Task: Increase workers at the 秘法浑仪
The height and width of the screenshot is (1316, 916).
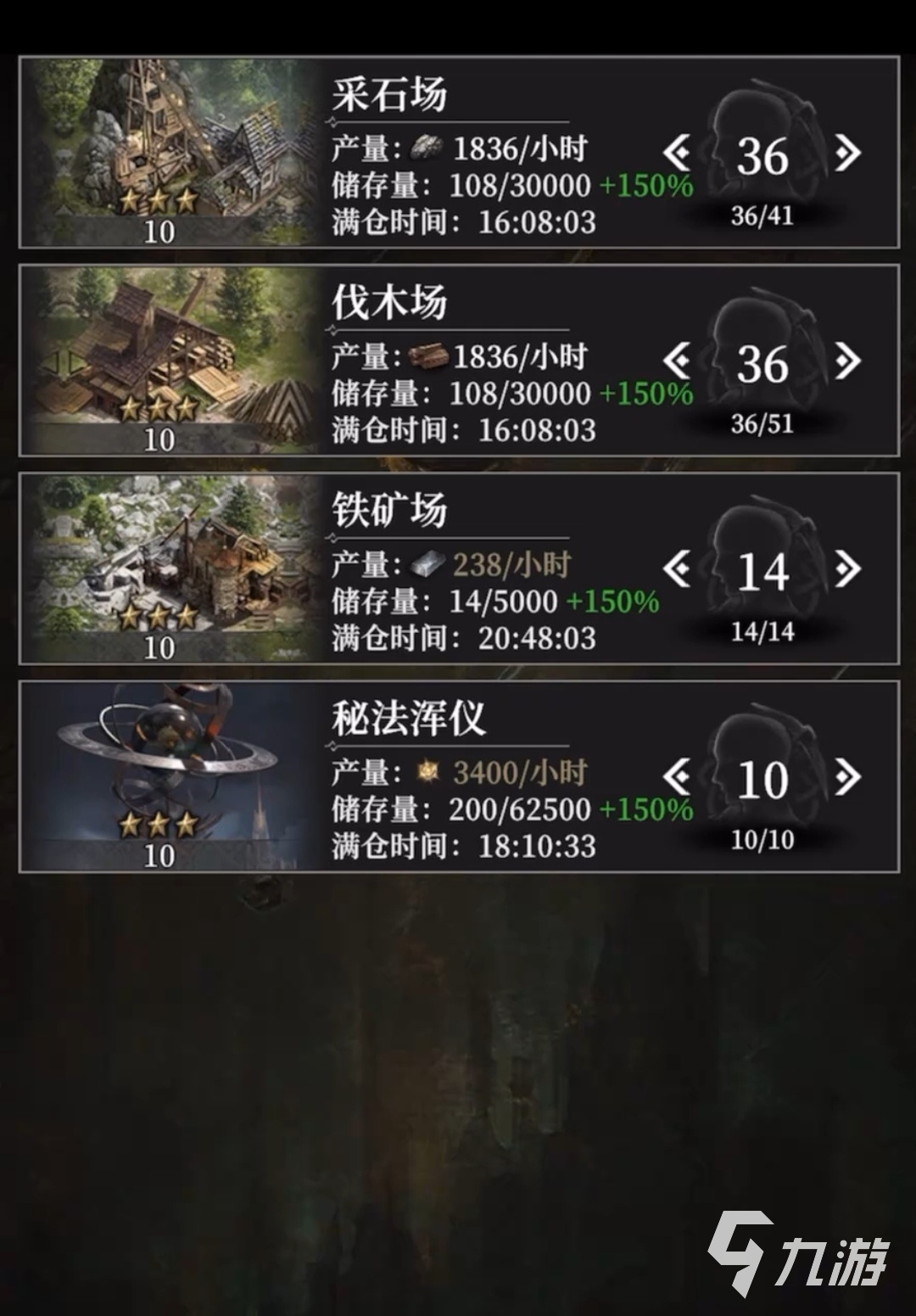Action: click(847, 777)
